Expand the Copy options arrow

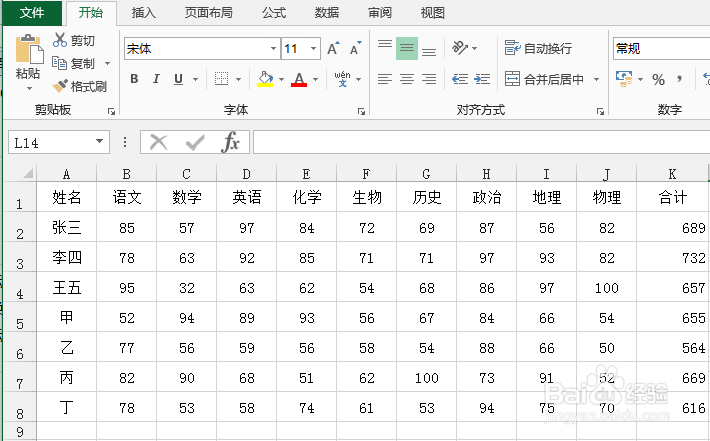(x=108, y=63)
